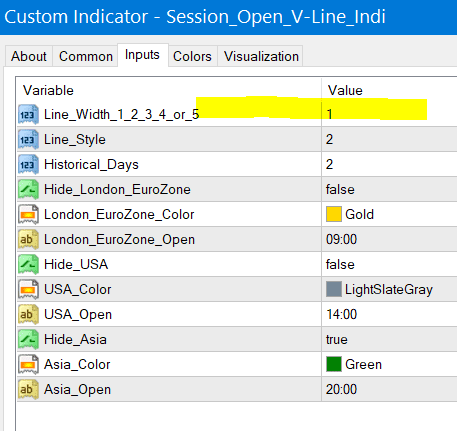The width and height of the screenshot is (457, 431).
Task: Open the Visualization tab
Action: click(x=261, y=56)
